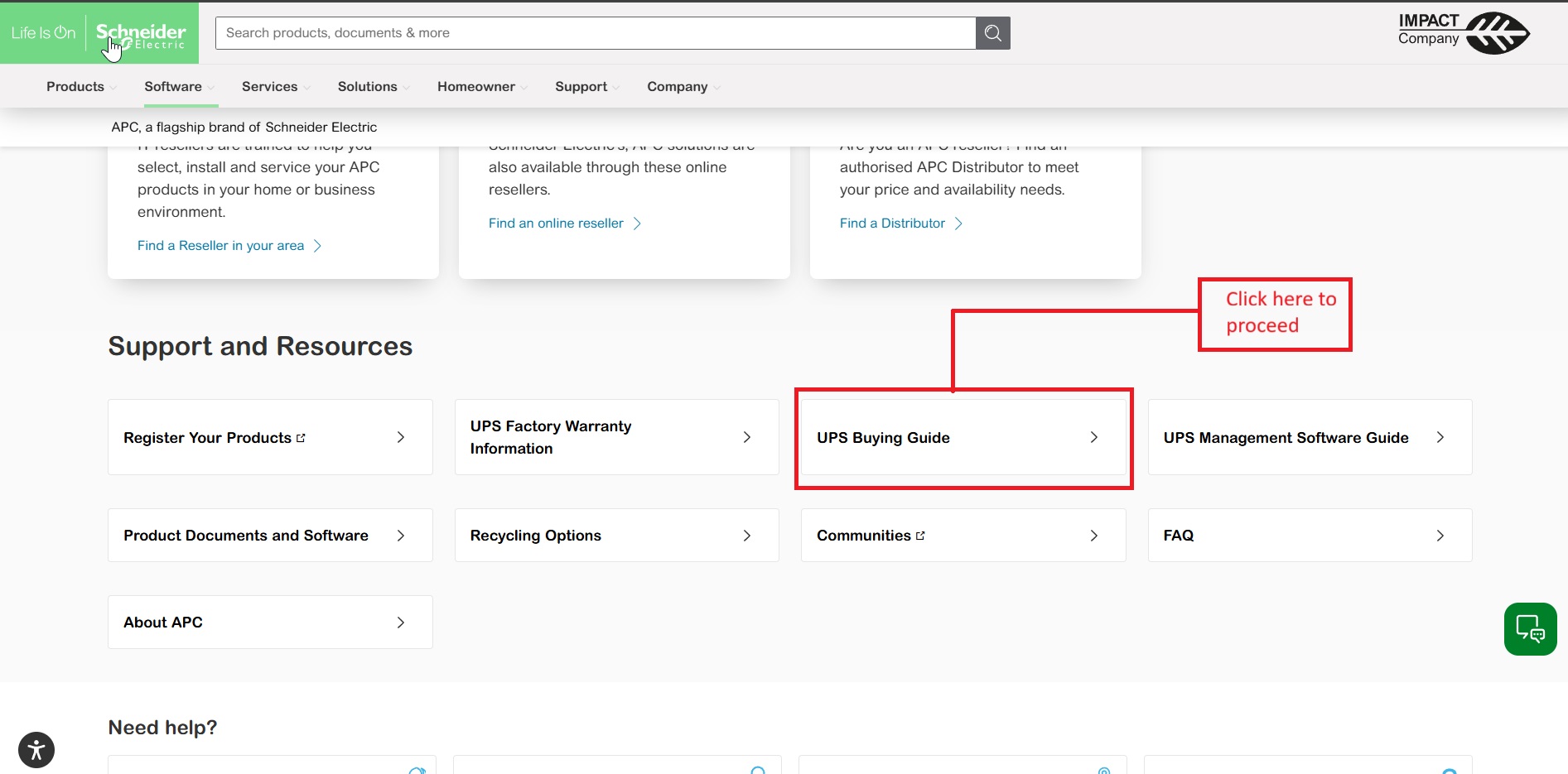Click the external-link icon beside Register Your Products
Viewport: 1568px width, 774px height.
click(301, 438)
